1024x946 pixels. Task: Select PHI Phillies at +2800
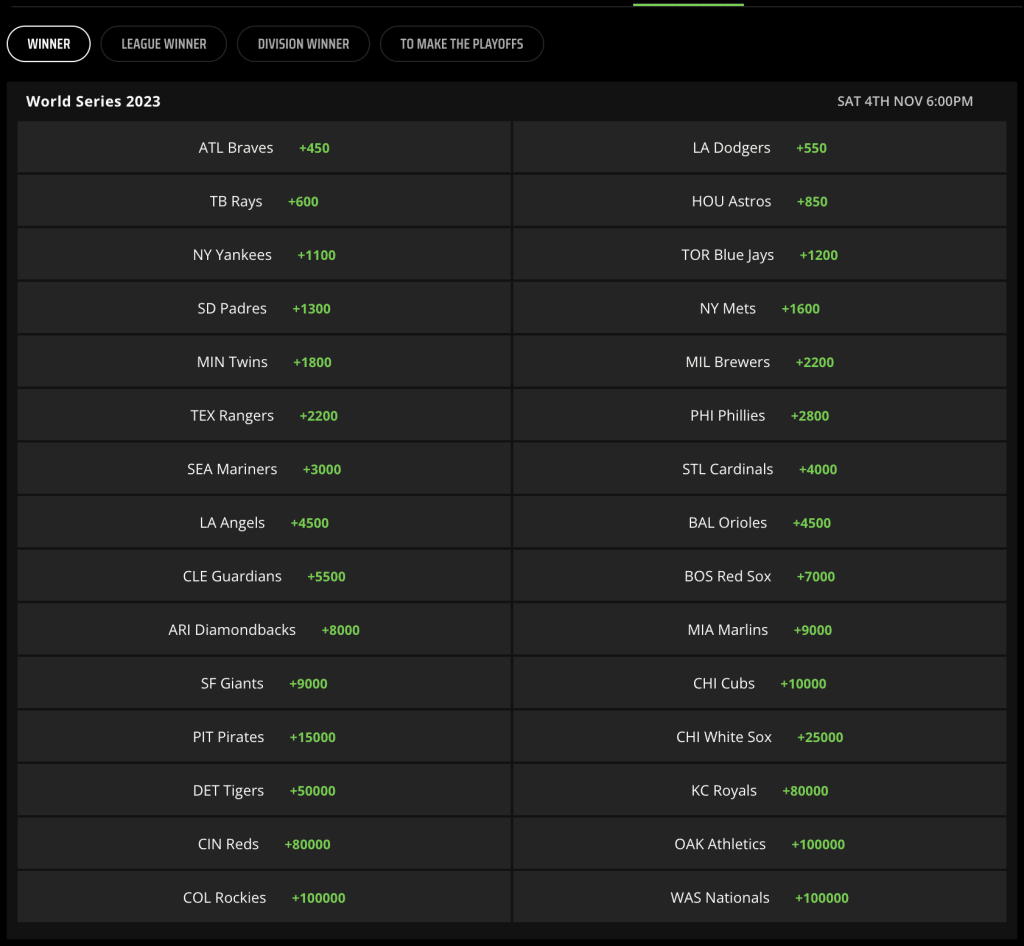click(x=760, y=415)
